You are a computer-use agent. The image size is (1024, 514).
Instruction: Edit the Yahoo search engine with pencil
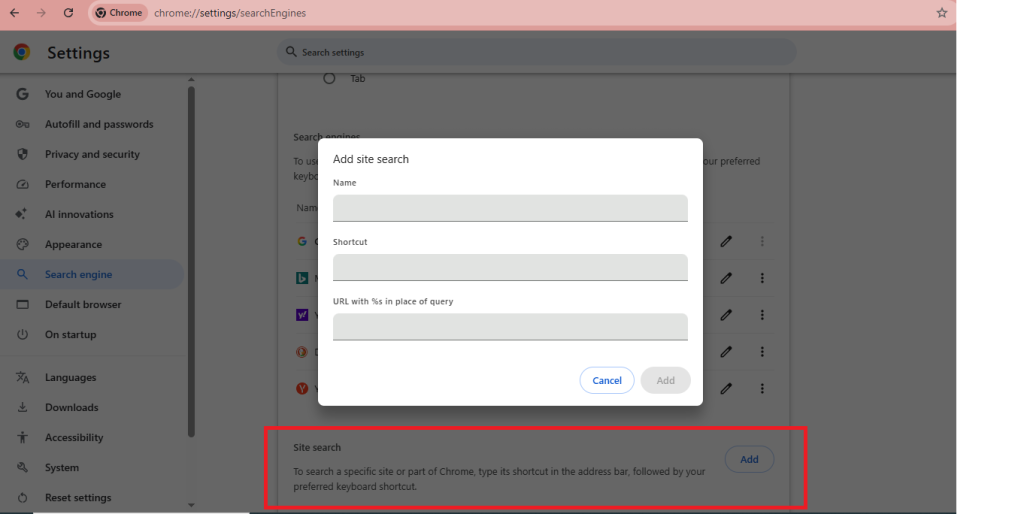pos(726,315)
